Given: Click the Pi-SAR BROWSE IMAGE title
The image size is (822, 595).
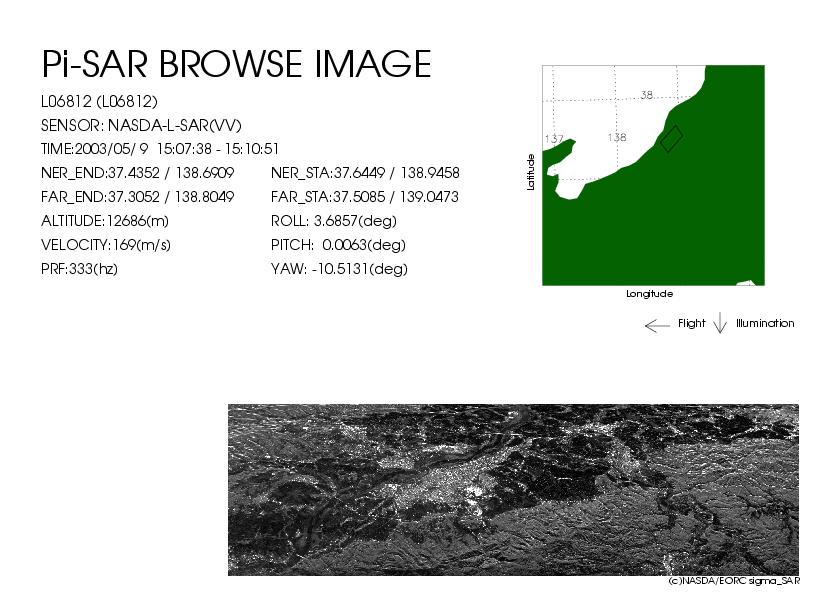Looking at the screenshot, I should [236, 63].
